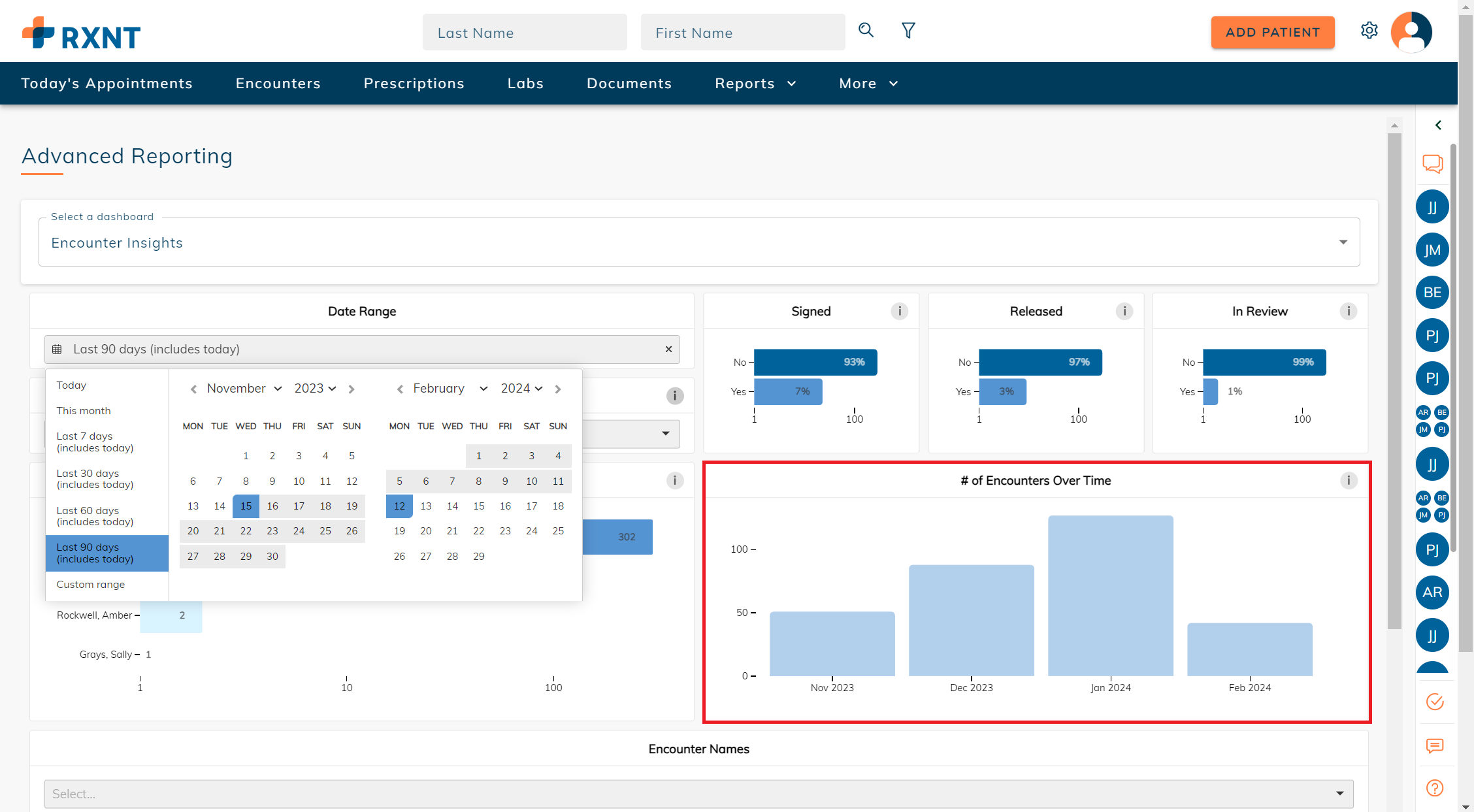Open the Labs tab
This screenshot has height=812, width=1474.
[525, 83]
